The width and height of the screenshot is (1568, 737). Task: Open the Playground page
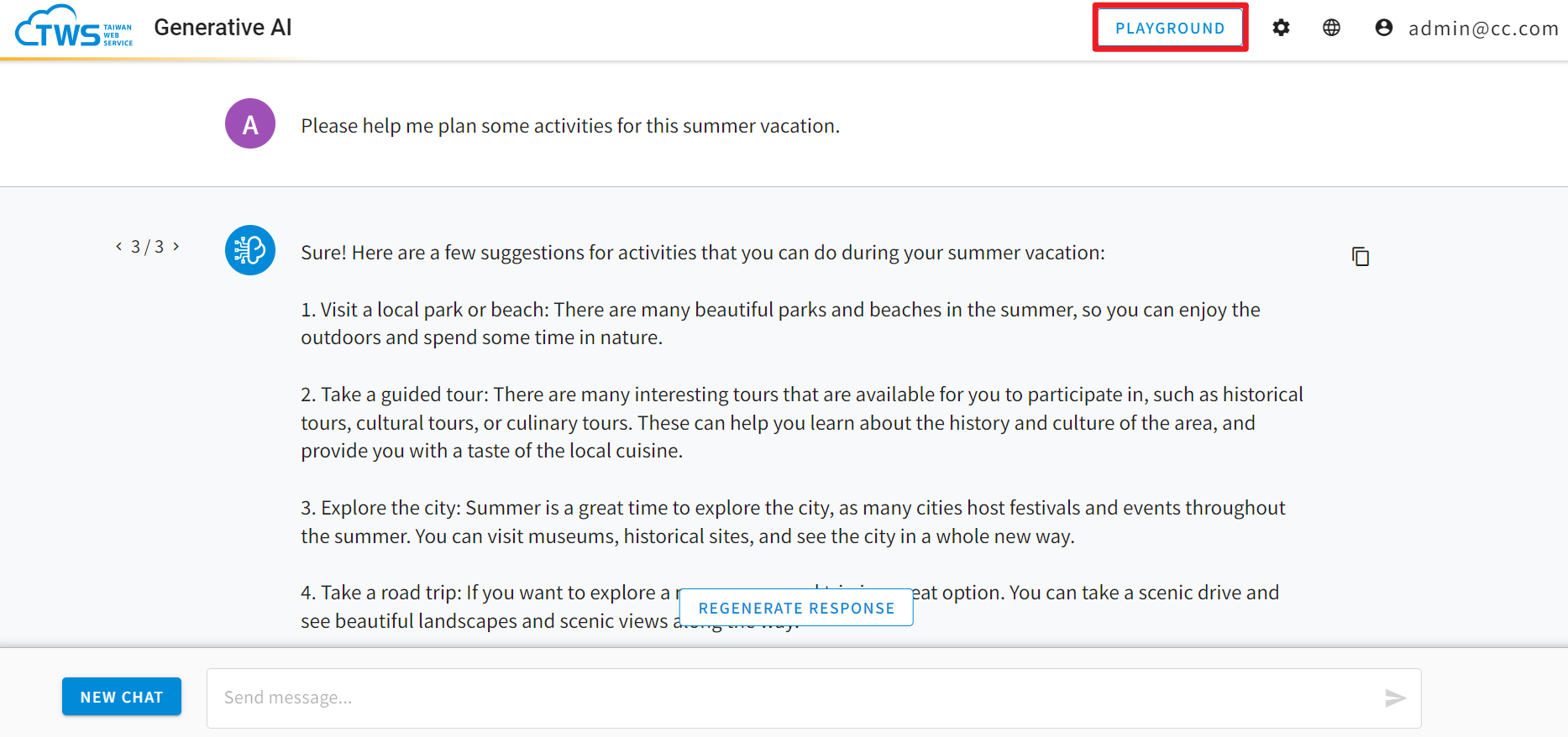[1170, 28]
